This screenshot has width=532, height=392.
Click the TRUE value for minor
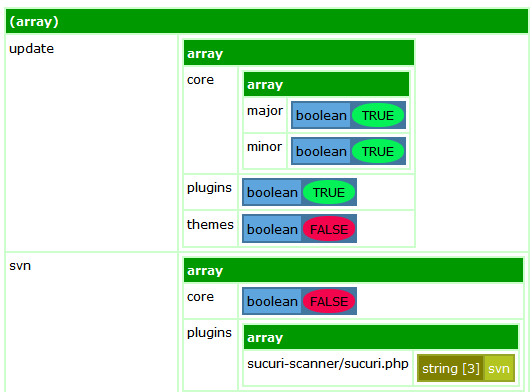pos(378,151)
